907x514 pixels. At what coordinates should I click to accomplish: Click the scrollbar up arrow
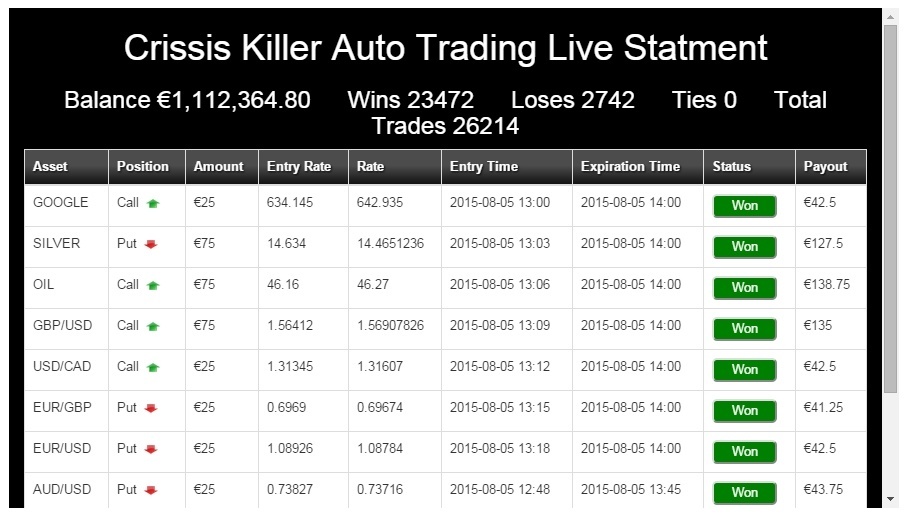click(890, 17)
